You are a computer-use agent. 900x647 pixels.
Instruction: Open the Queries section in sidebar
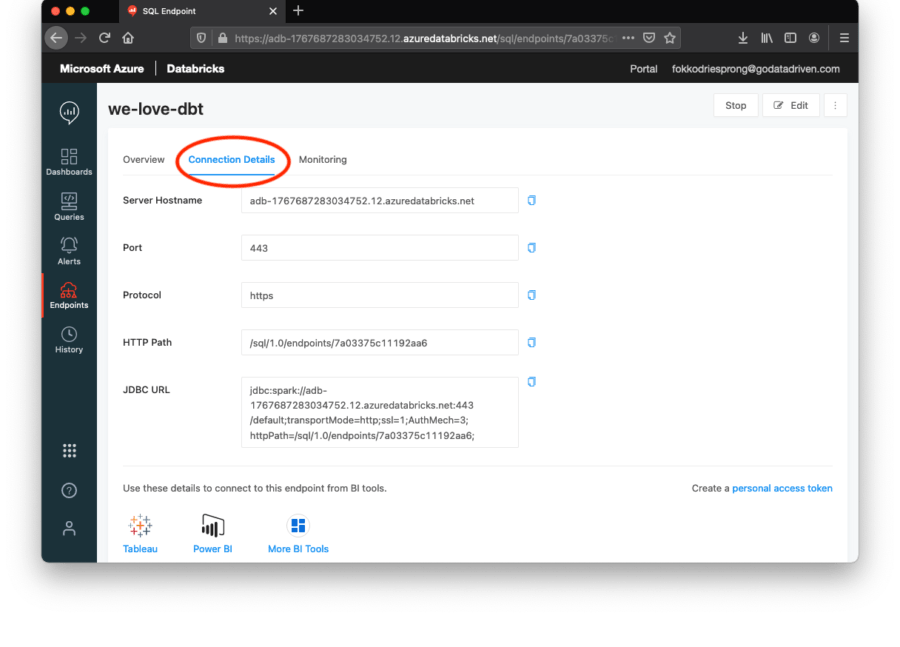[x=69, y=206]
